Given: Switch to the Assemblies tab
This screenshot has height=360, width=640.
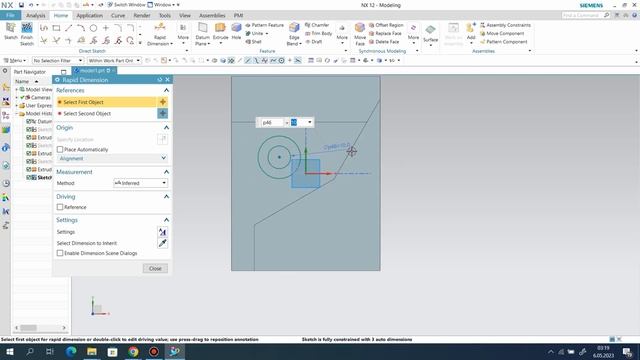Looking at the screenshot, I should point(212,16).
